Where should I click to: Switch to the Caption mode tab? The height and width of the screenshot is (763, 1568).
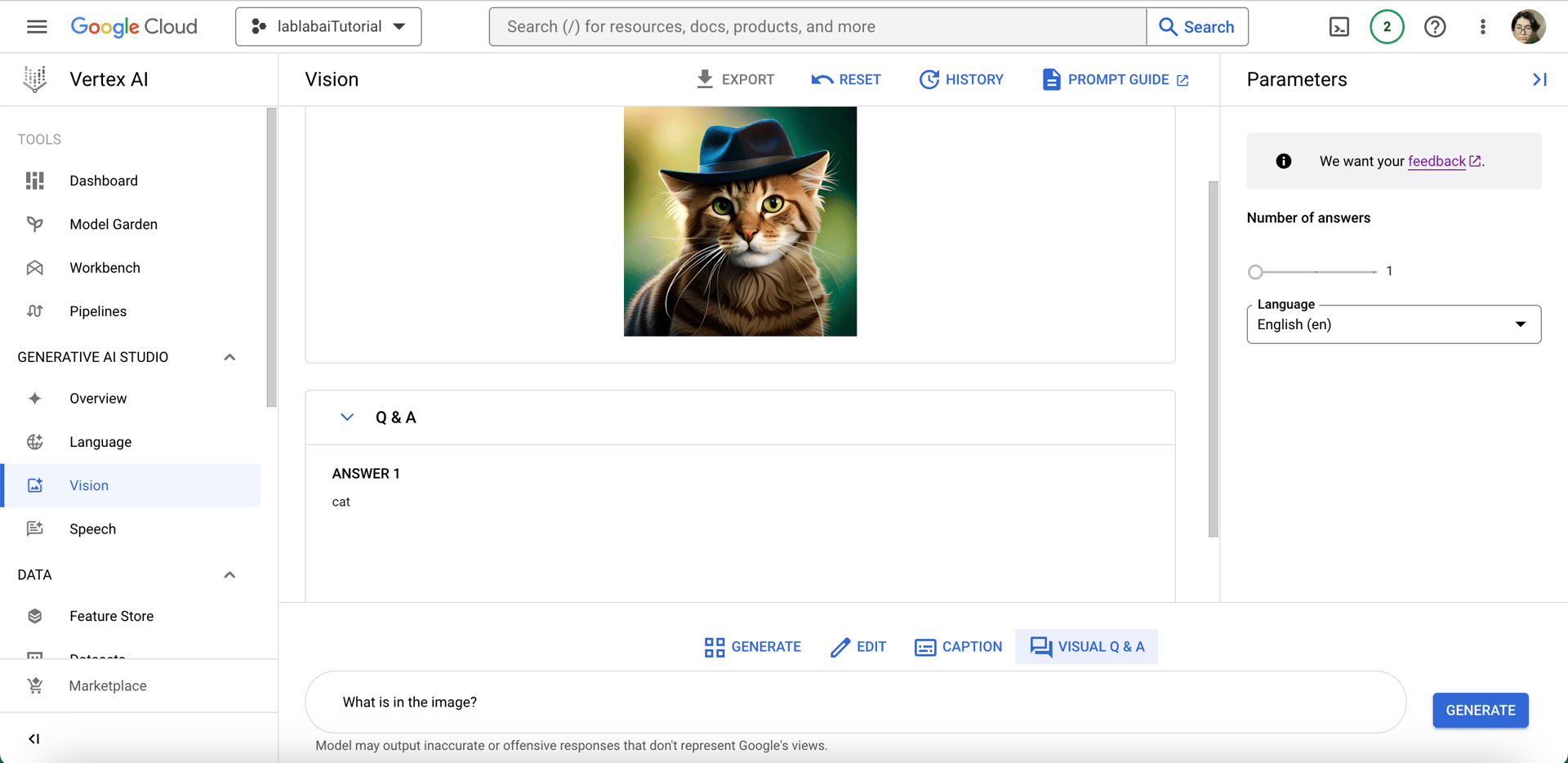[x=959, y=647]
